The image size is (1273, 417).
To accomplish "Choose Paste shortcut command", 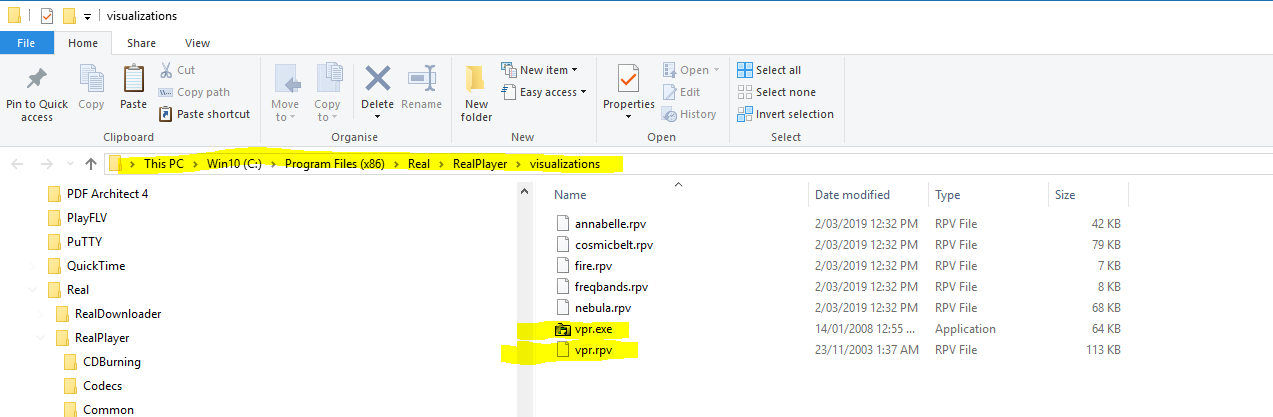I will click(204, 114).
